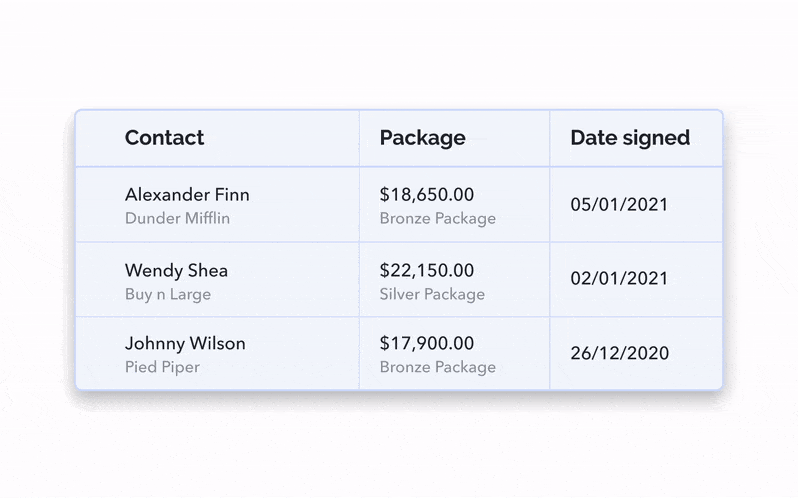Click the Buy n Large company label
This screenshot has width=798, height=498.
tap(168, 294)
